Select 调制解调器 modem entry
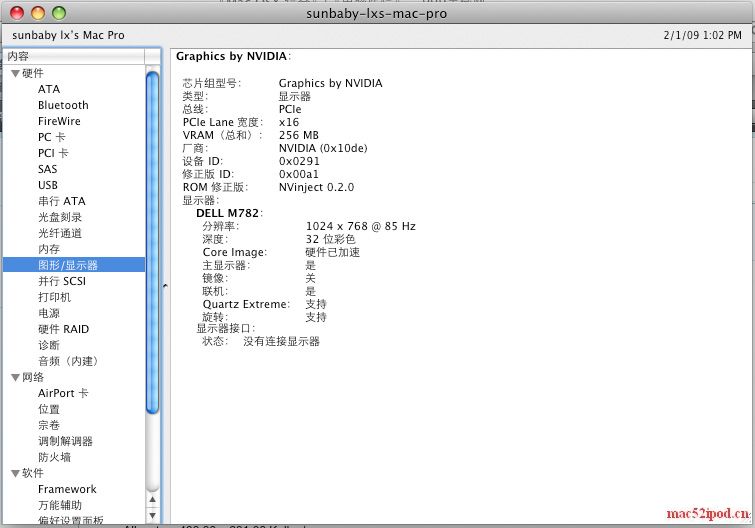 [x=65, y=441]
